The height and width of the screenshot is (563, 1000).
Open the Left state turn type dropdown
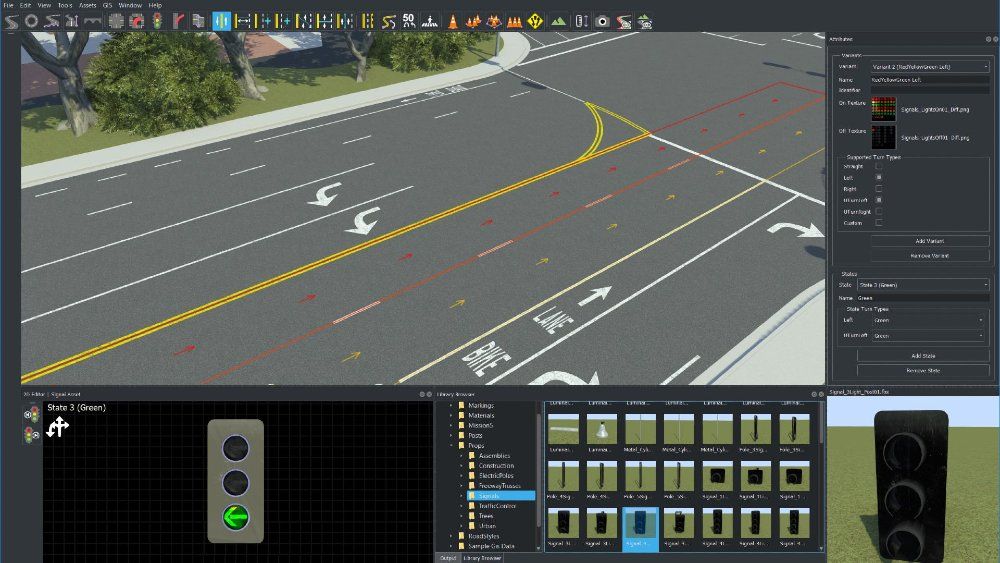pos(928,320)
